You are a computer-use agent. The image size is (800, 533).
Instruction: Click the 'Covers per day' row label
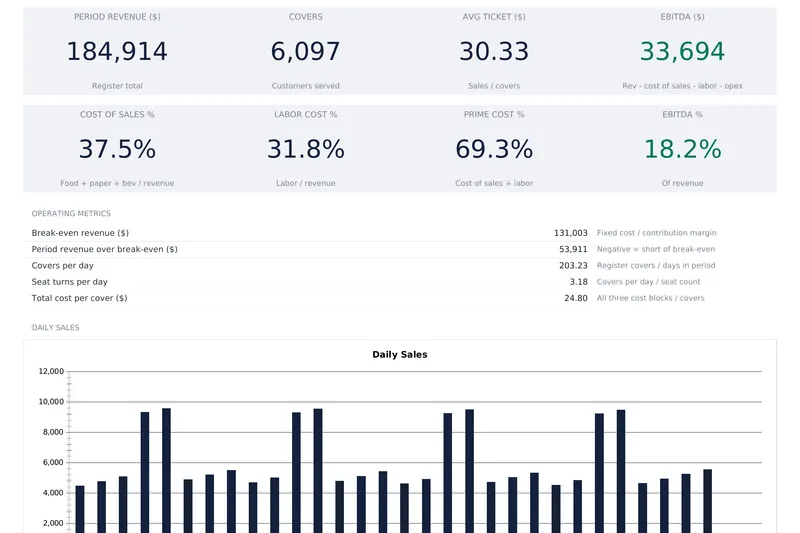[x=62, y=266]
